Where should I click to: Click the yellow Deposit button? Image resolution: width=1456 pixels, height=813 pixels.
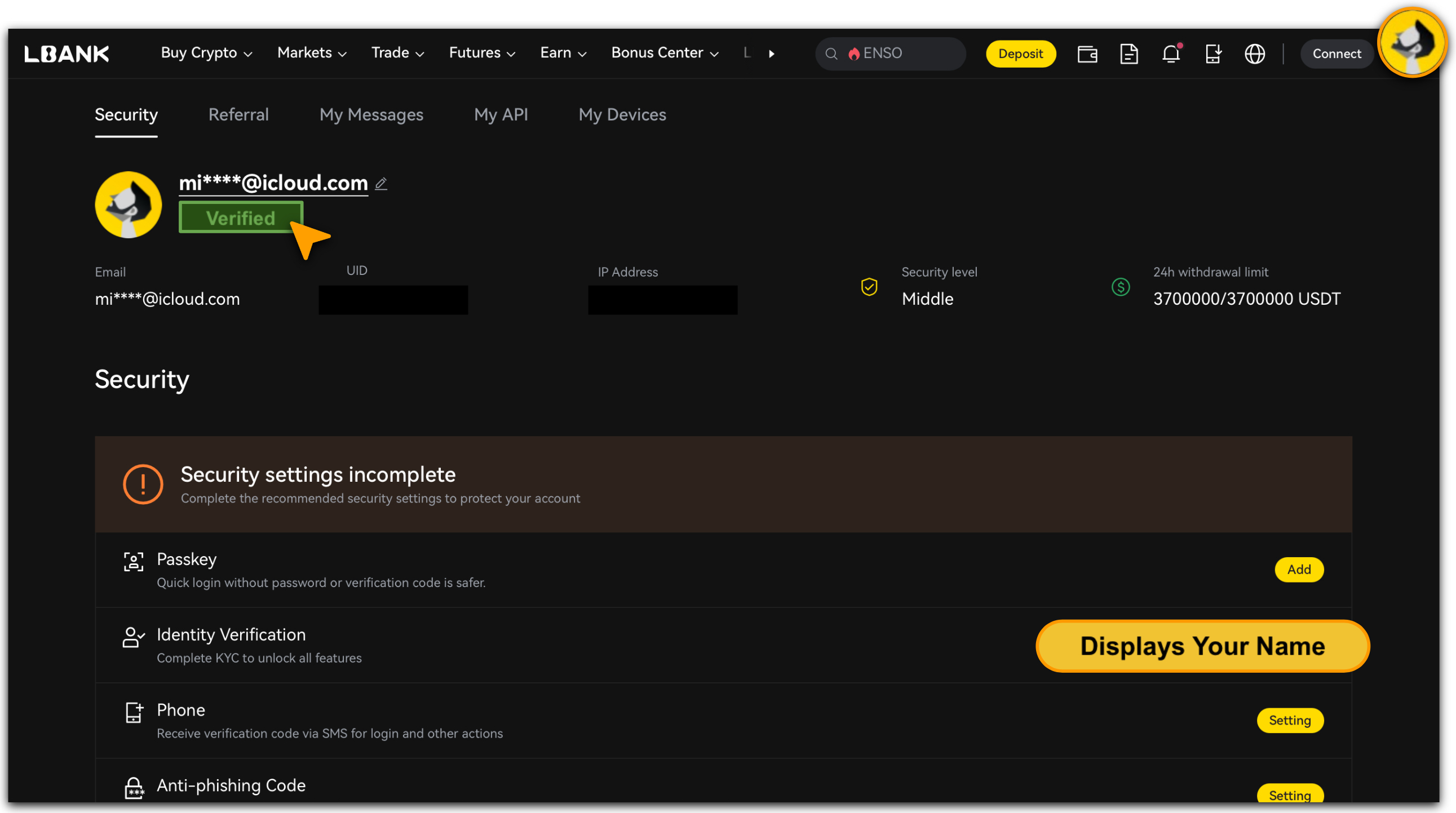[1020, 54]
